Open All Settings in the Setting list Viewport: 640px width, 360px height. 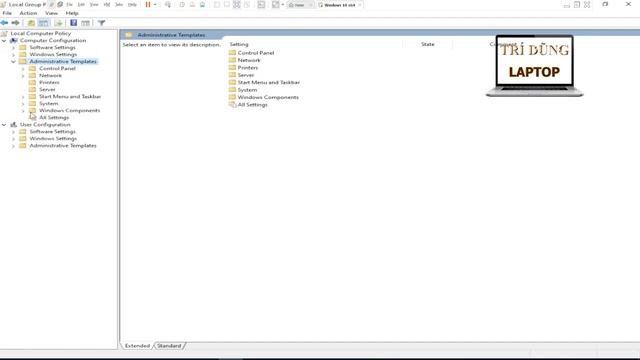tap(252, 104)
